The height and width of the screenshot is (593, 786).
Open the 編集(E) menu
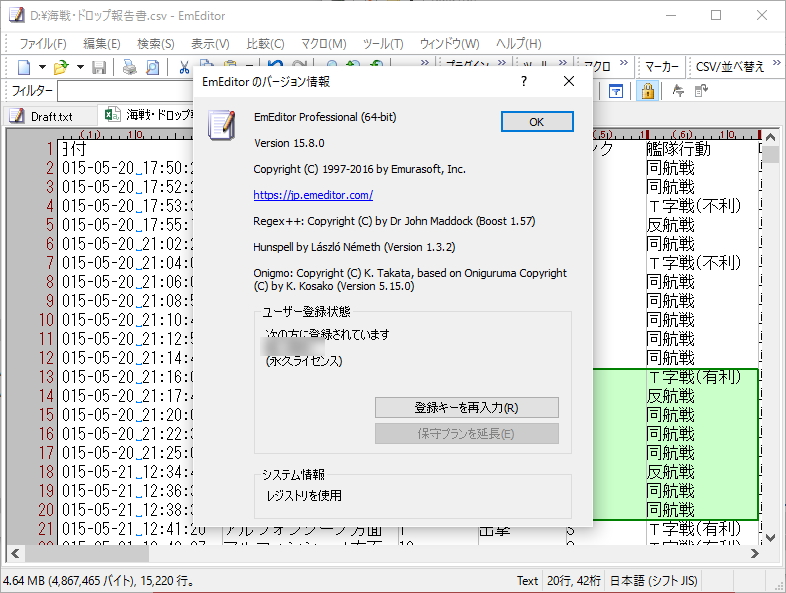click(102, 44)
